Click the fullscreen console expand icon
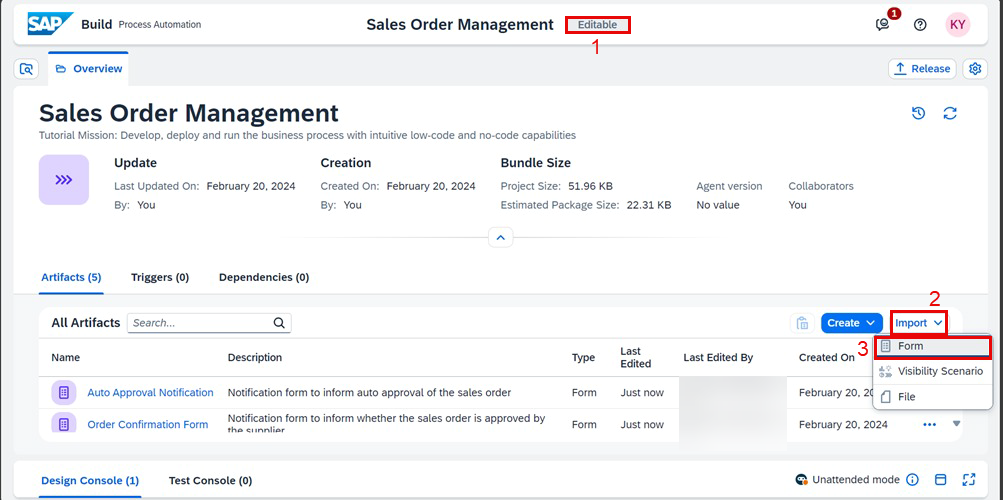 [968, 480]
